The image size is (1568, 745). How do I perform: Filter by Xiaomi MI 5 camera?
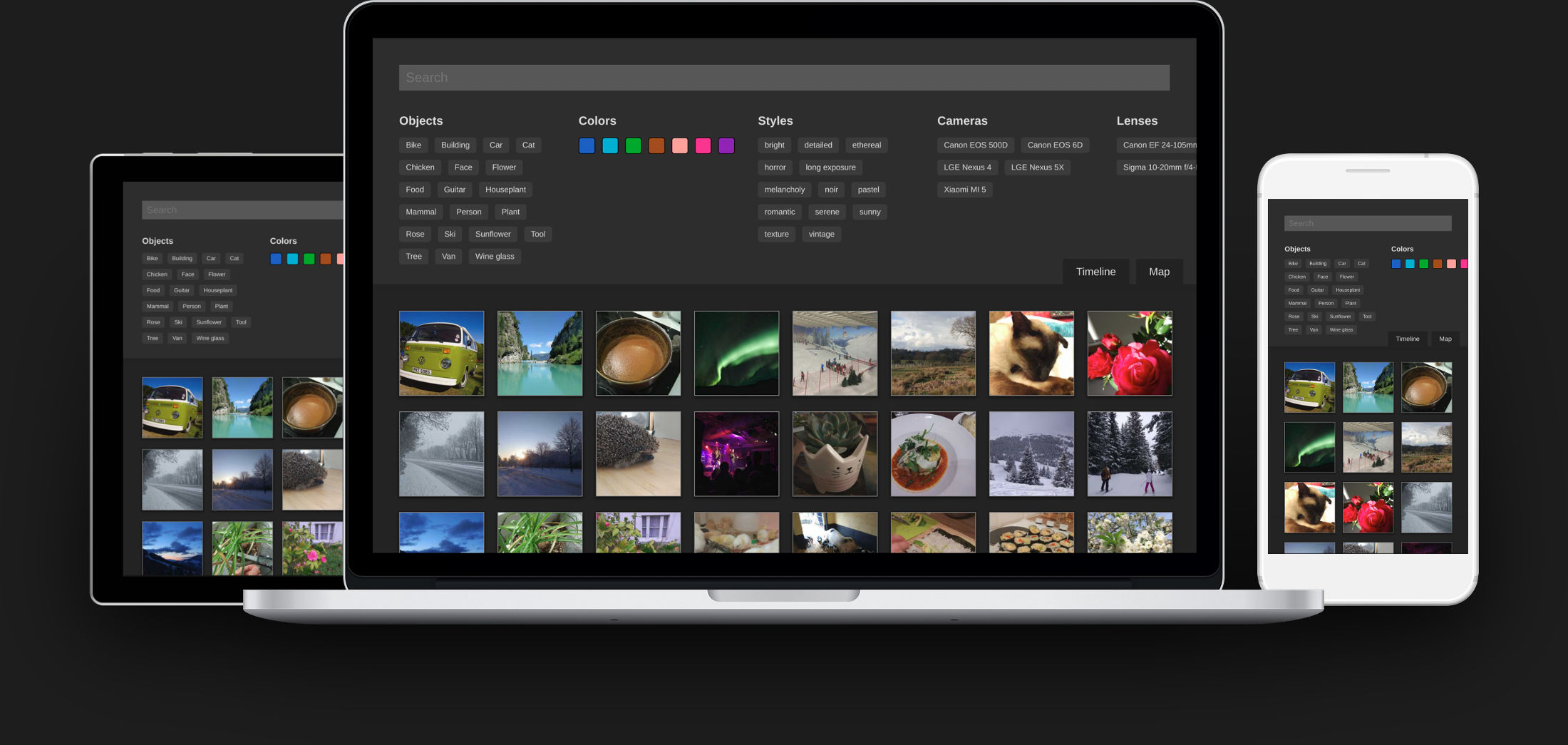coord(964,189)
